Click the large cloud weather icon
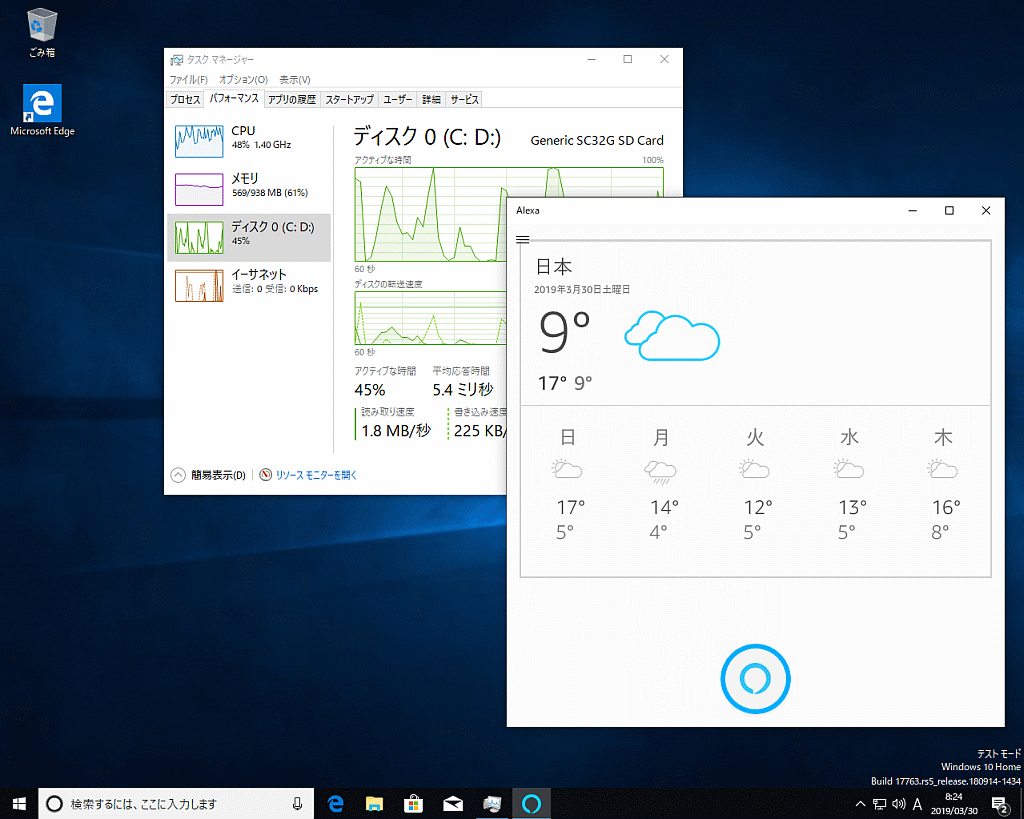The width and height of the screenshot is (1024, 819). point(671,336)
